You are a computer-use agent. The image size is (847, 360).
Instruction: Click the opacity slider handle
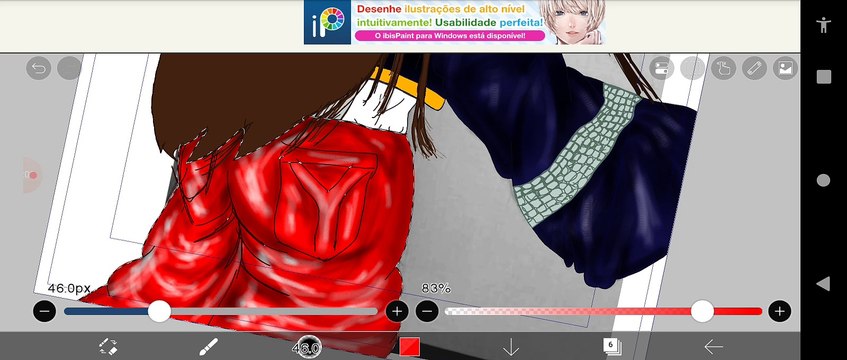(702, 311)
